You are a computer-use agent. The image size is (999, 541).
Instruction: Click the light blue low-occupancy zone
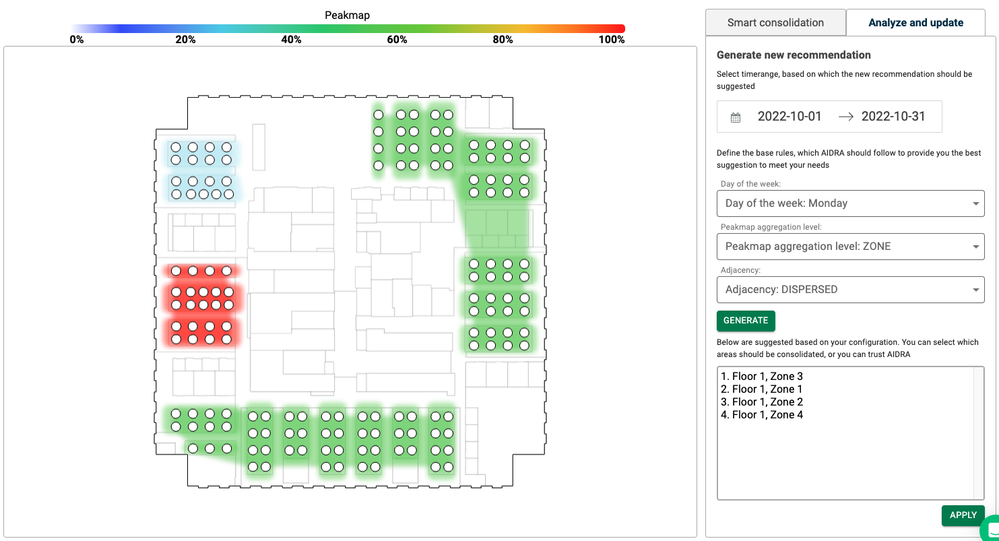[x=201, y=170]
